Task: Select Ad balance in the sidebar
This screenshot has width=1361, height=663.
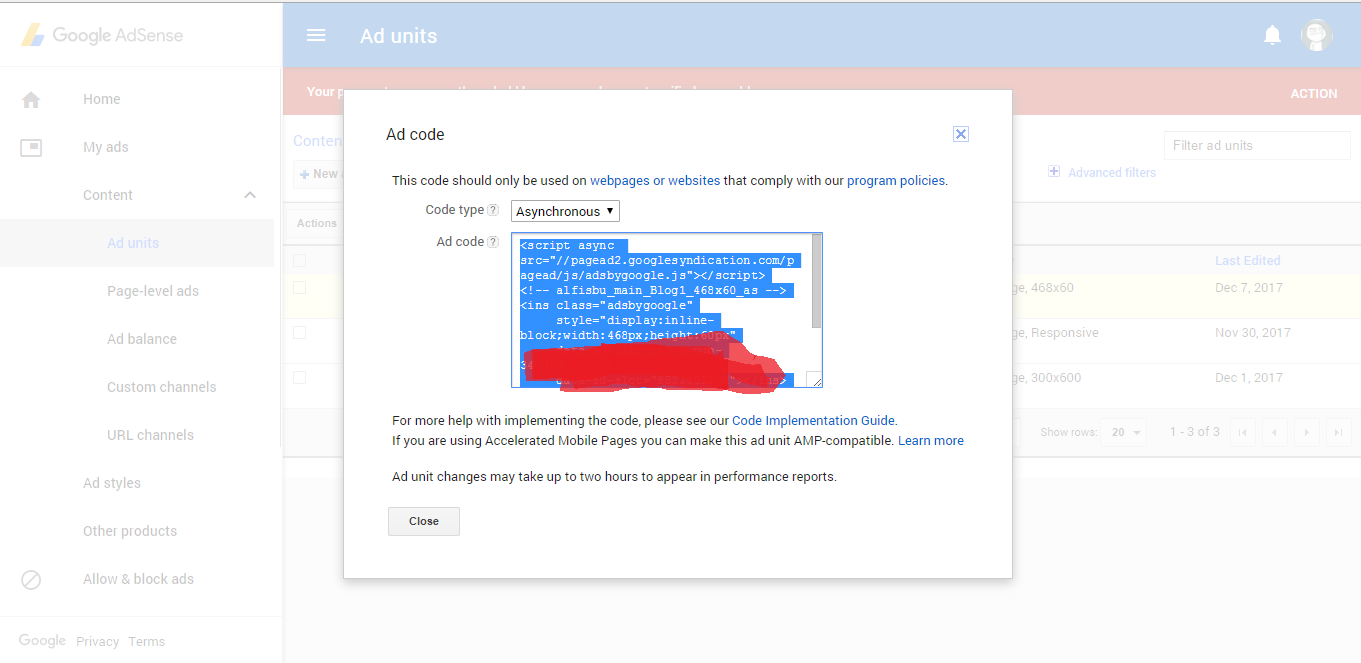Action: [142, 339]
